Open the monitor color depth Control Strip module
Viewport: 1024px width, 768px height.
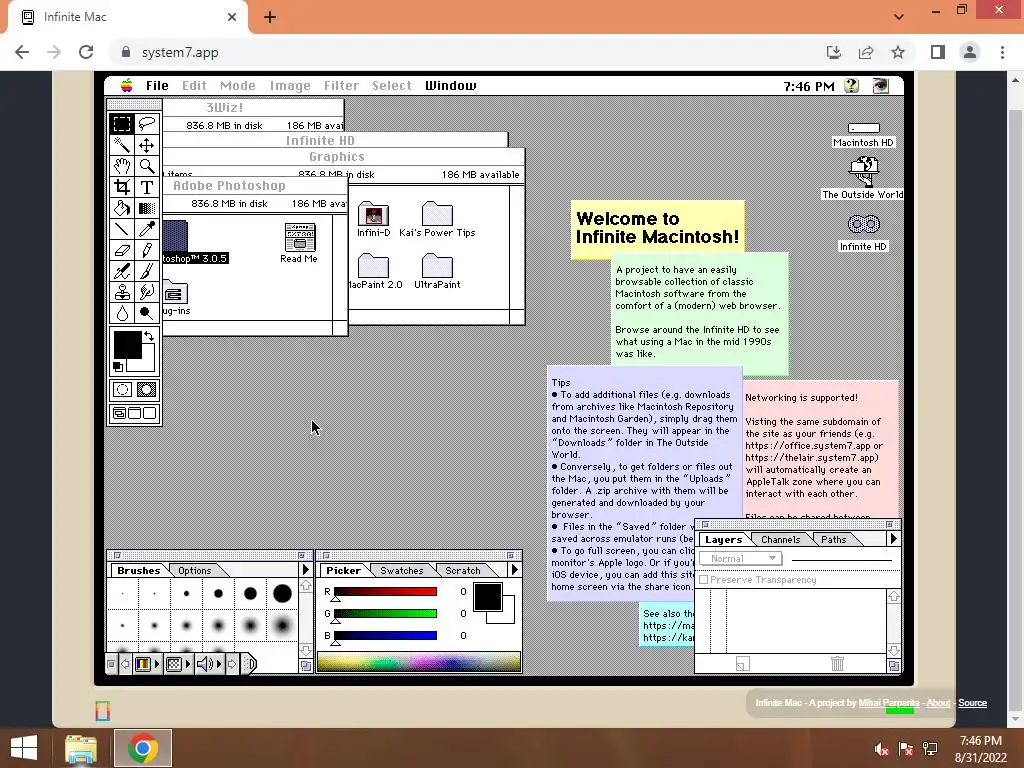point(146,664)
